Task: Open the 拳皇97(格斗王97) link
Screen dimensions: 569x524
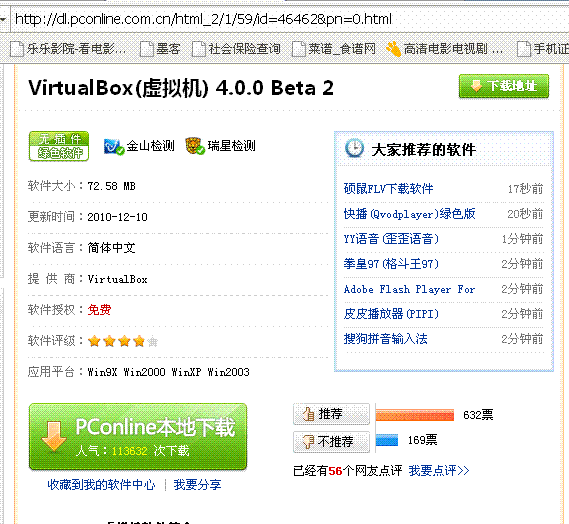Action: pyautogui.click(x=391, y=264)
